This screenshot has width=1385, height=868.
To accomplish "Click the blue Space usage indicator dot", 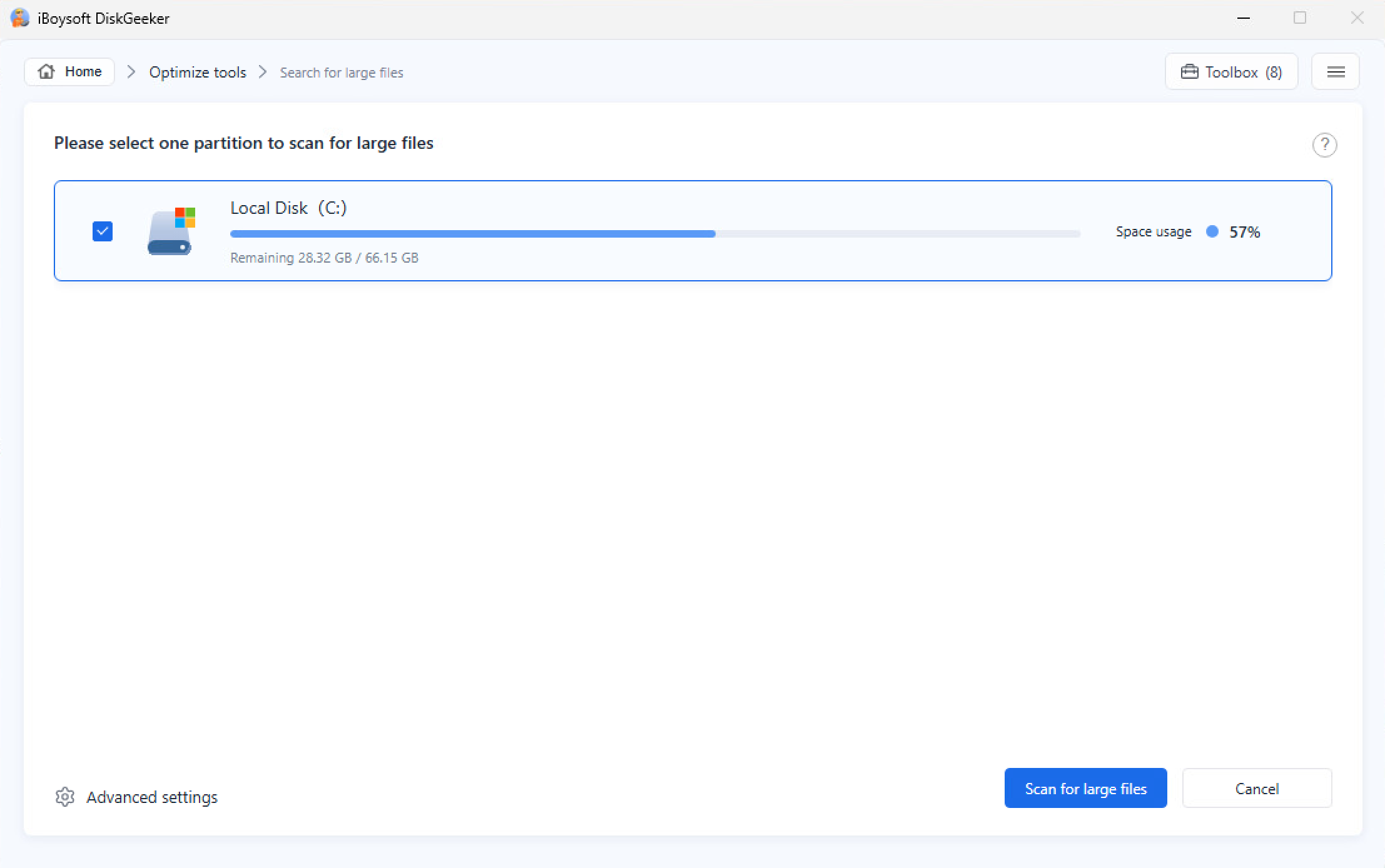I will click(x=1212, y=231).
